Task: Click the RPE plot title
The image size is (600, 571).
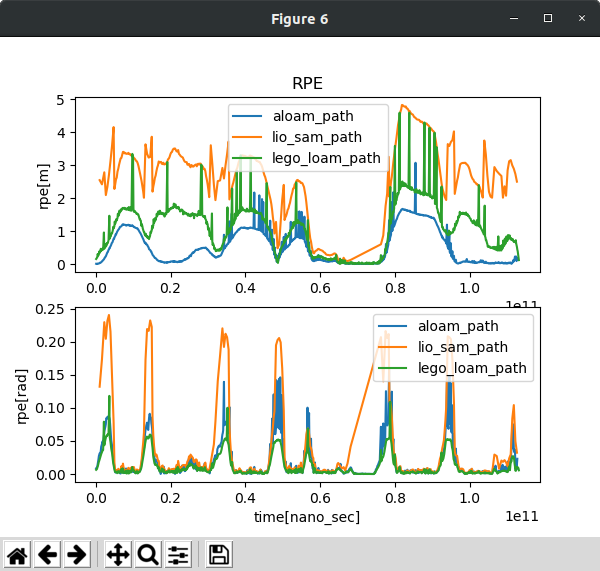Action: 308,83
